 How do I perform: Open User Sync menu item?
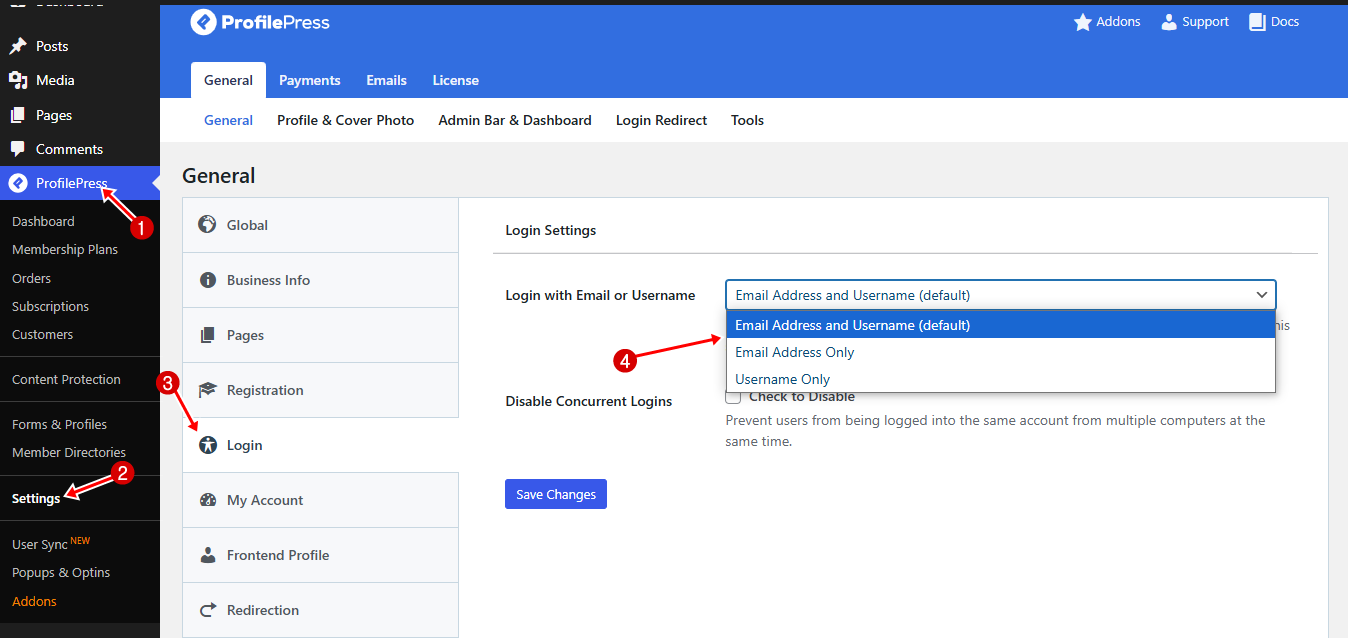pyautogui.click(x=40, y=544)
